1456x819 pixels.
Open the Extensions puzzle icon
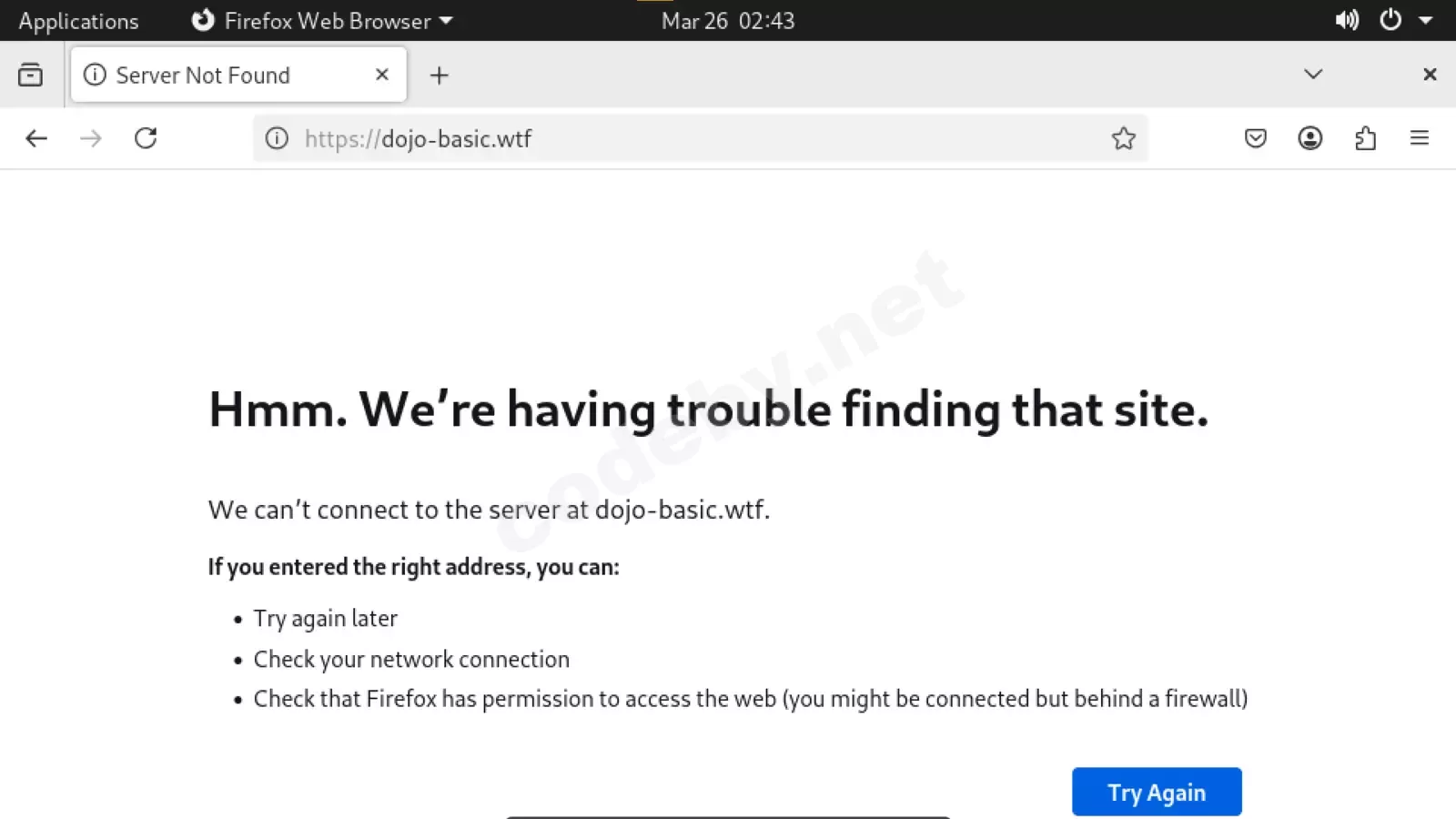click(x=1365, y=138)
